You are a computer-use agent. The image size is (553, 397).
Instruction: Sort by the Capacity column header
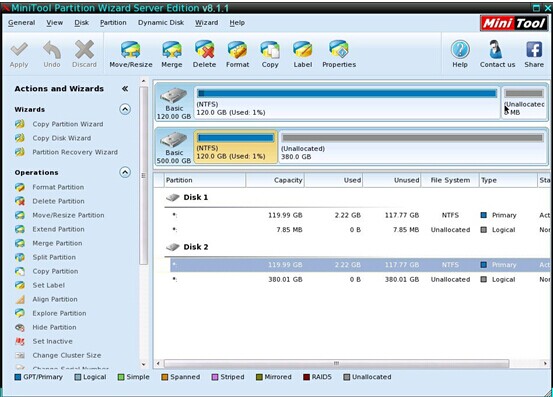pos(275,180)
